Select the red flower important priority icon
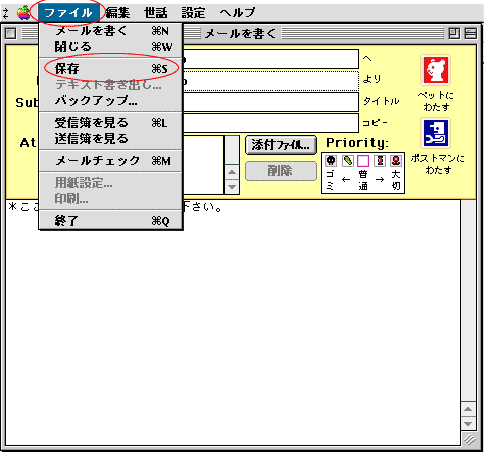This screenshot has height=452, width=484. click(396, 161)
